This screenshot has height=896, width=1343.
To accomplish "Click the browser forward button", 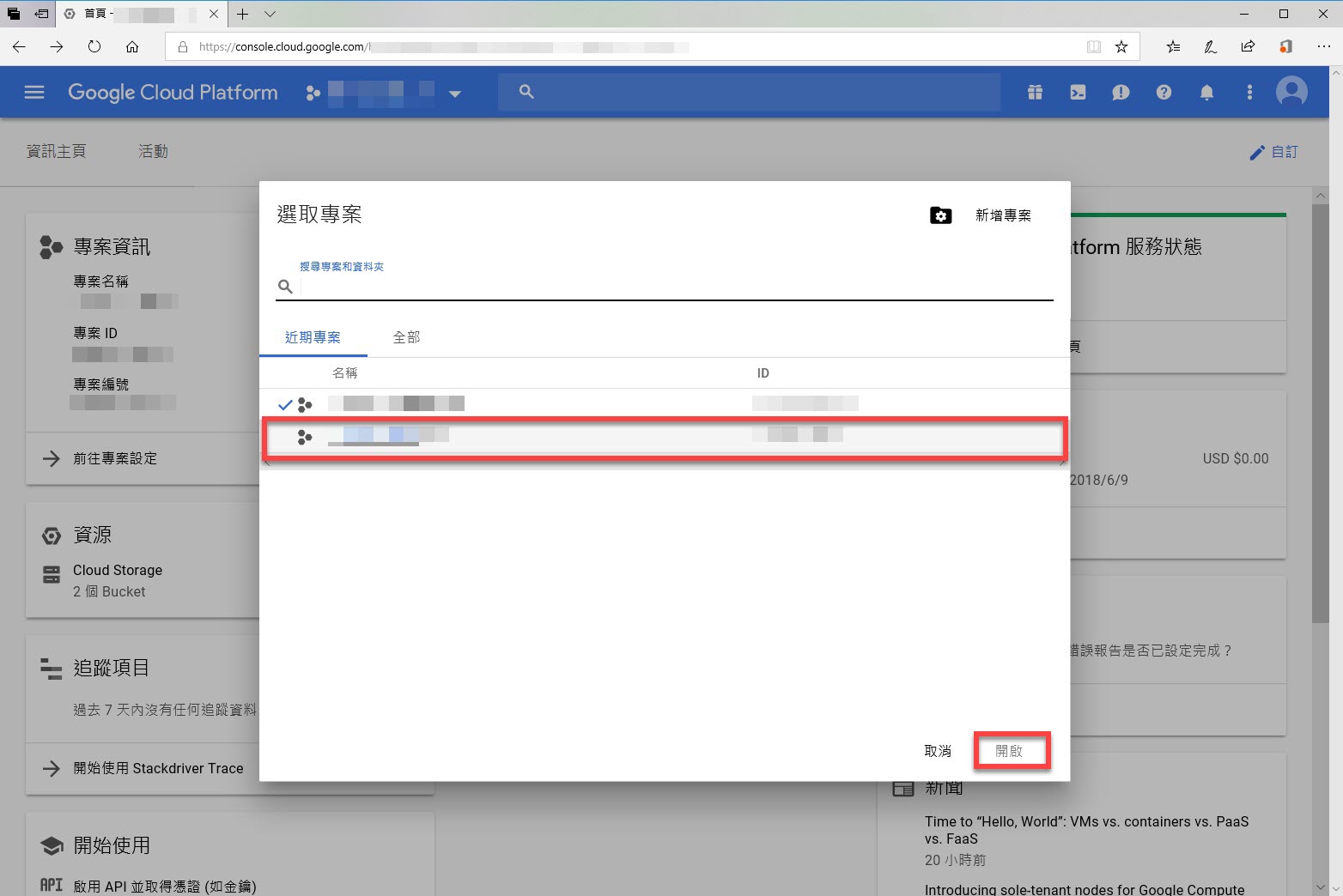I will point(57,46).
